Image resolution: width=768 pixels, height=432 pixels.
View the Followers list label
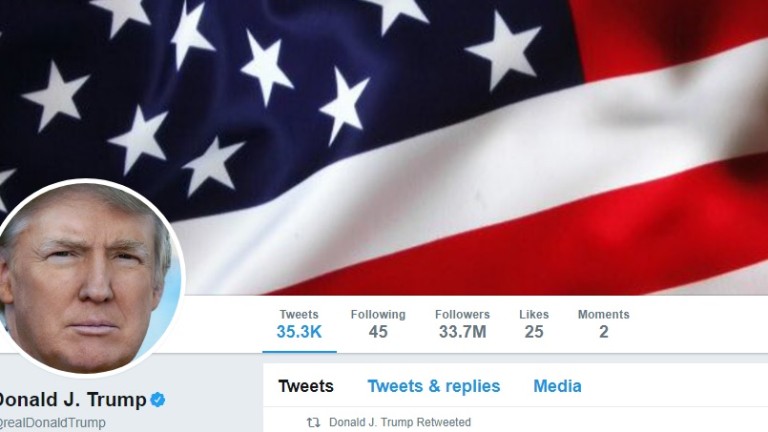[x=462, y=314]
